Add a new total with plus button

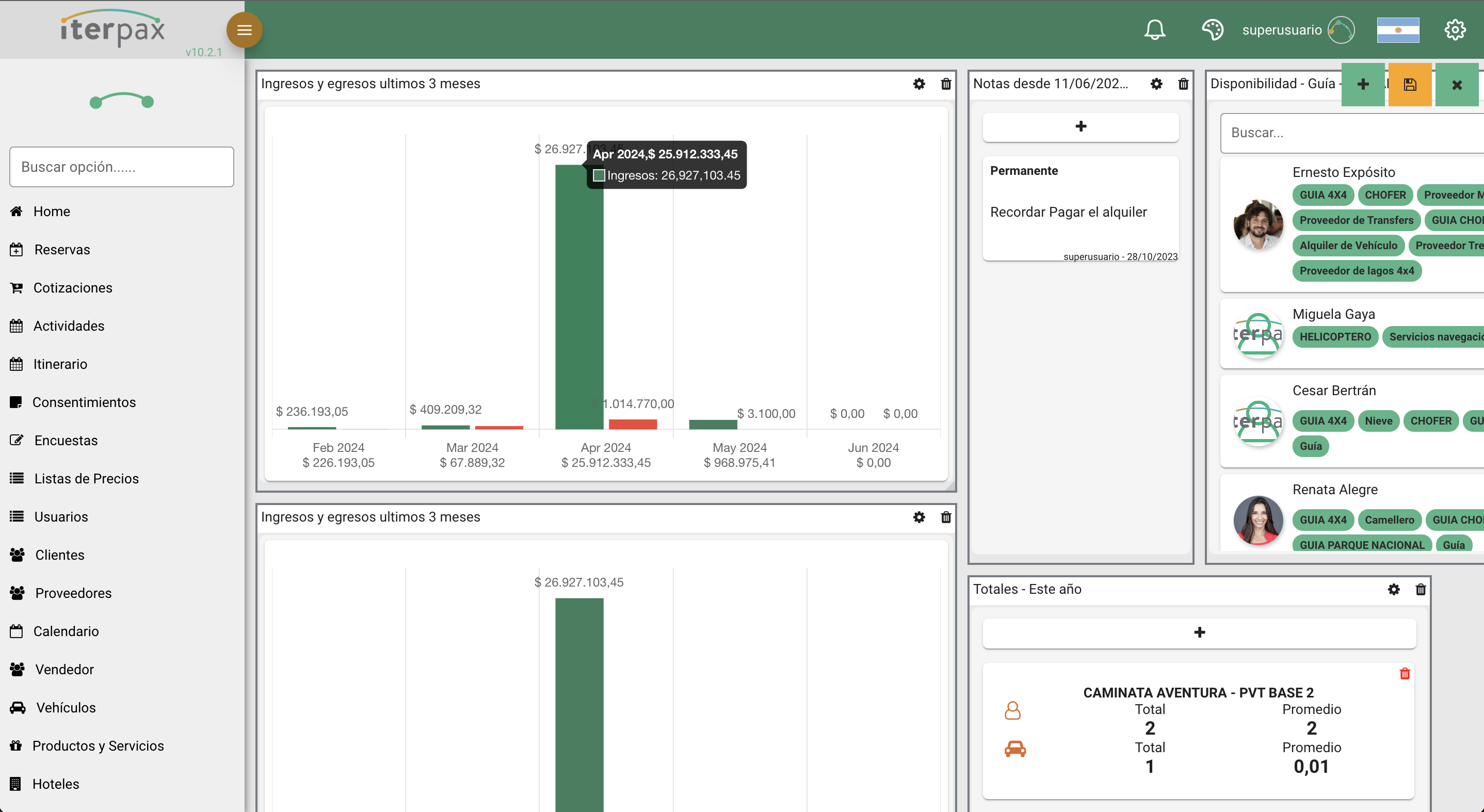click(1199, 632)
